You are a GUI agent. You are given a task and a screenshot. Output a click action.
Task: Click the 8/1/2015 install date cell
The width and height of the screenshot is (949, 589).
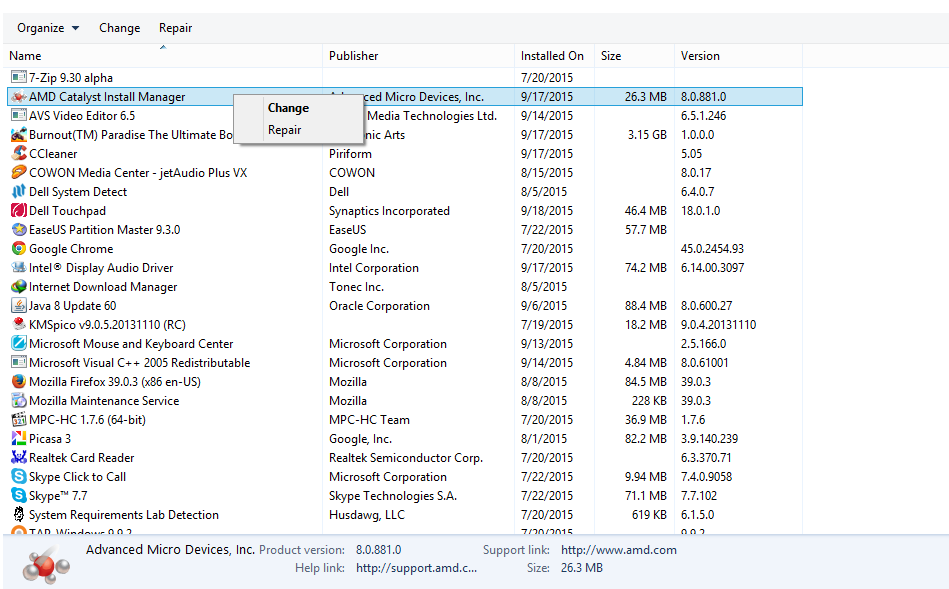click(x=544, y=439)
